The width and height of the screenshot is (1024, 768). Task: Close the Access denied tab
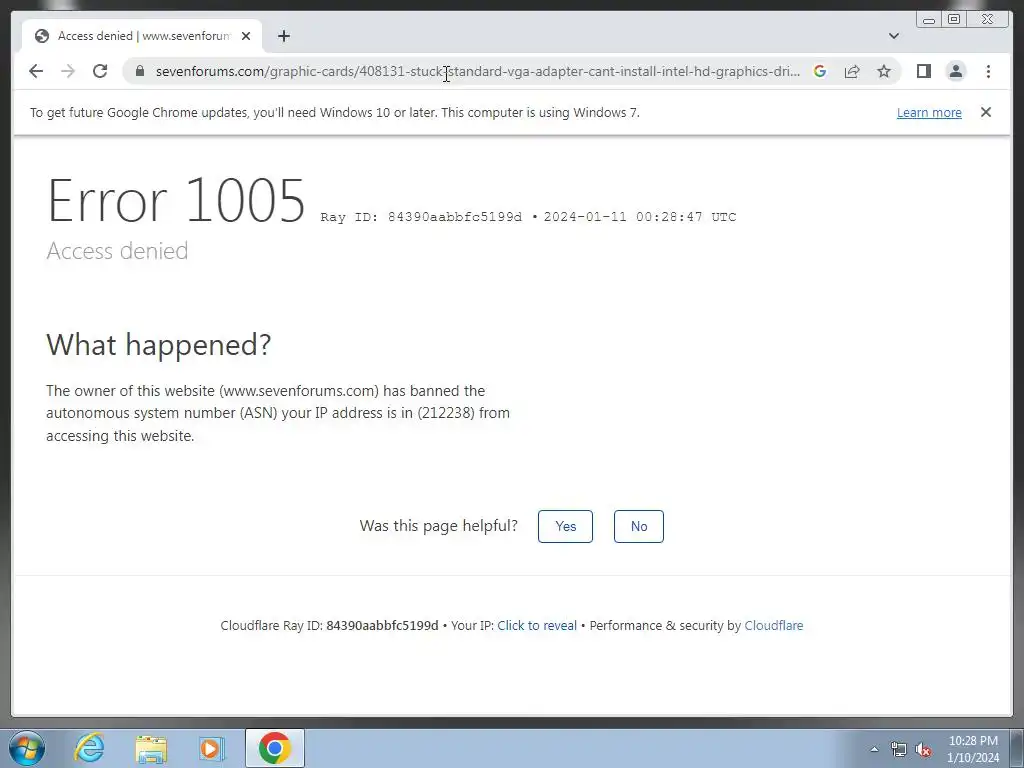tap(246, 36)
